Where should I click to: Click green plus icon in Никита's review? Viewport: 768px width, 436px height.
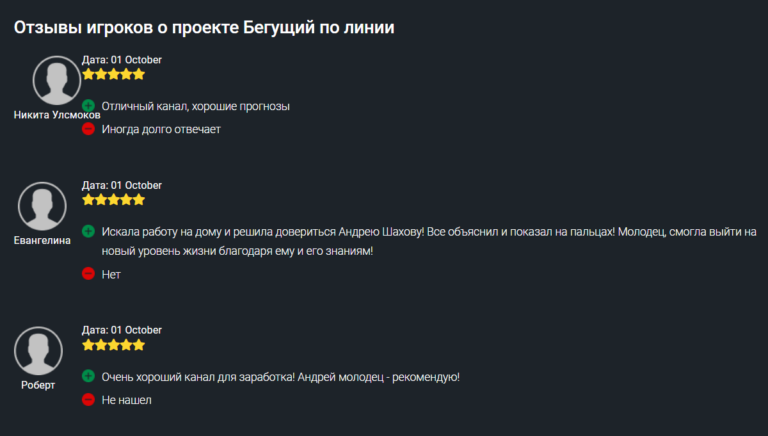point(88,106)
